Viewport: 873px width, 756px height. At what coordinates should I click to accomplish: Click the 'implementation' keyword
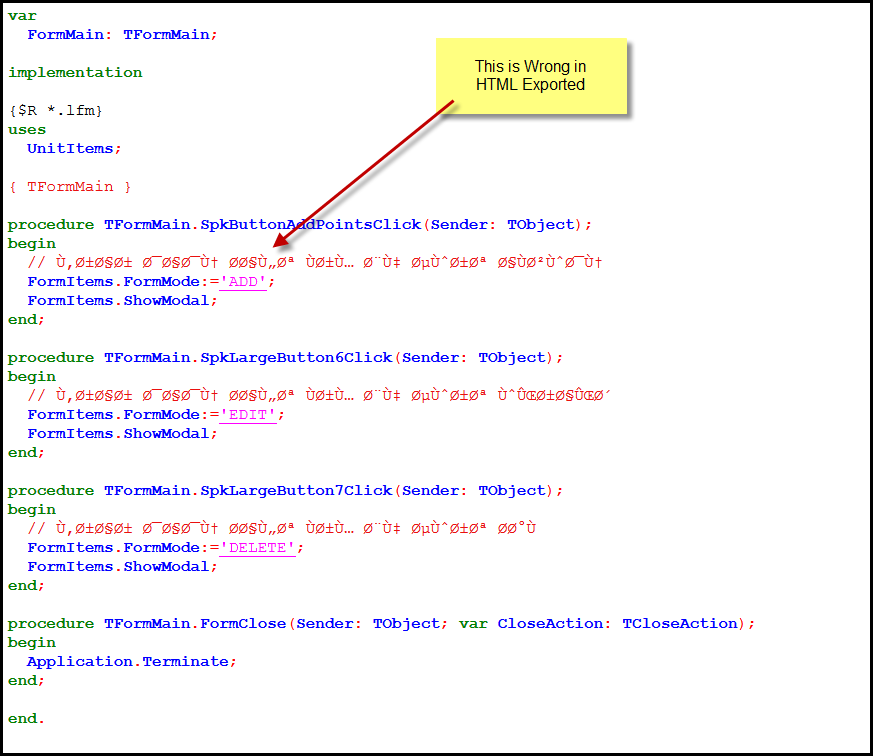[x=75, y=73]
